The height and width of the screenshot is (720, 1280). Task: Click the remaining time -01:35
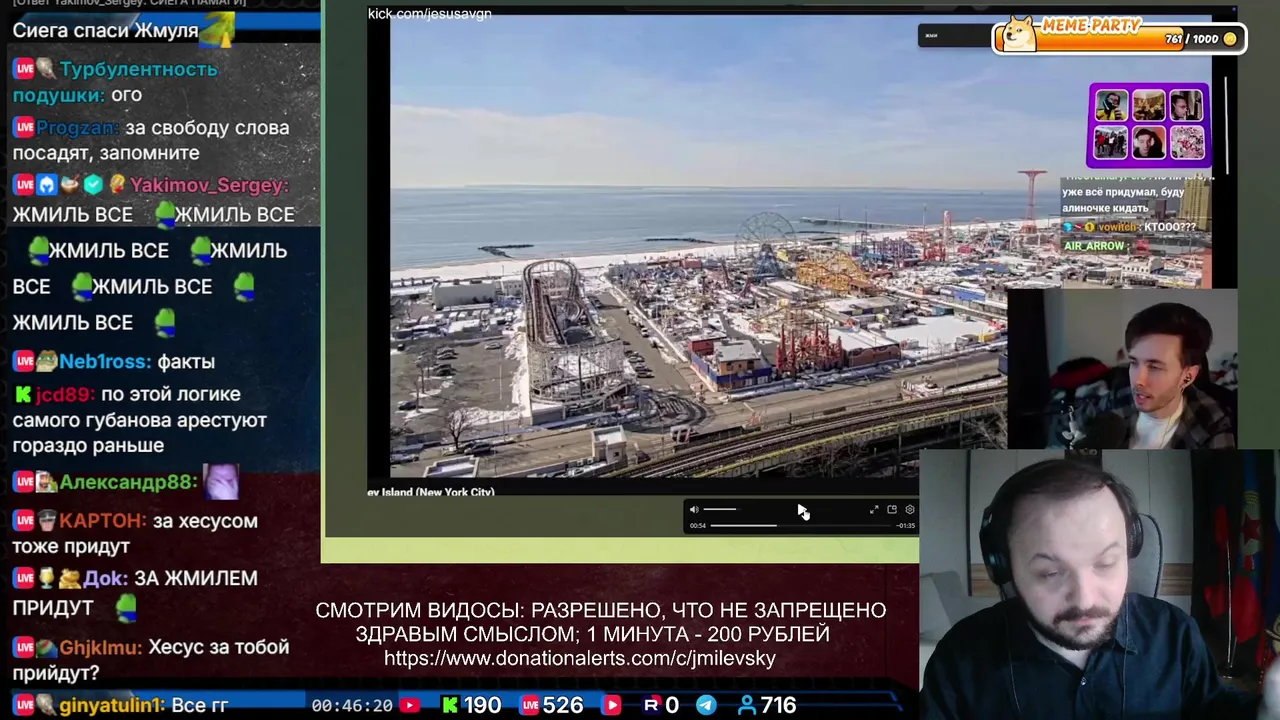click(x=906, y=525)
